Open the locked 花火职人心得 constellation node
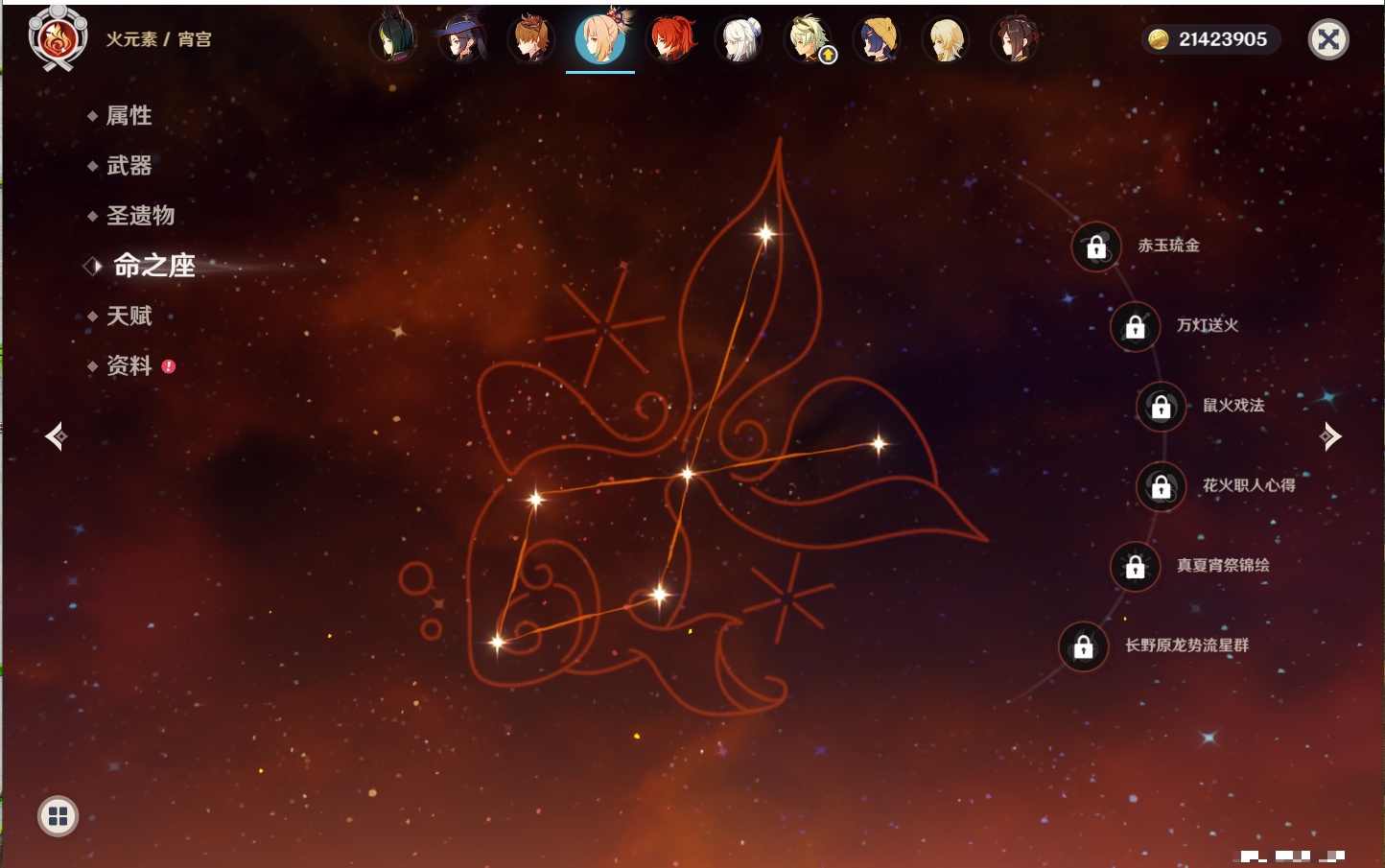The width and height of the screenshot is (1385, 868). [x=1162, y=486]
